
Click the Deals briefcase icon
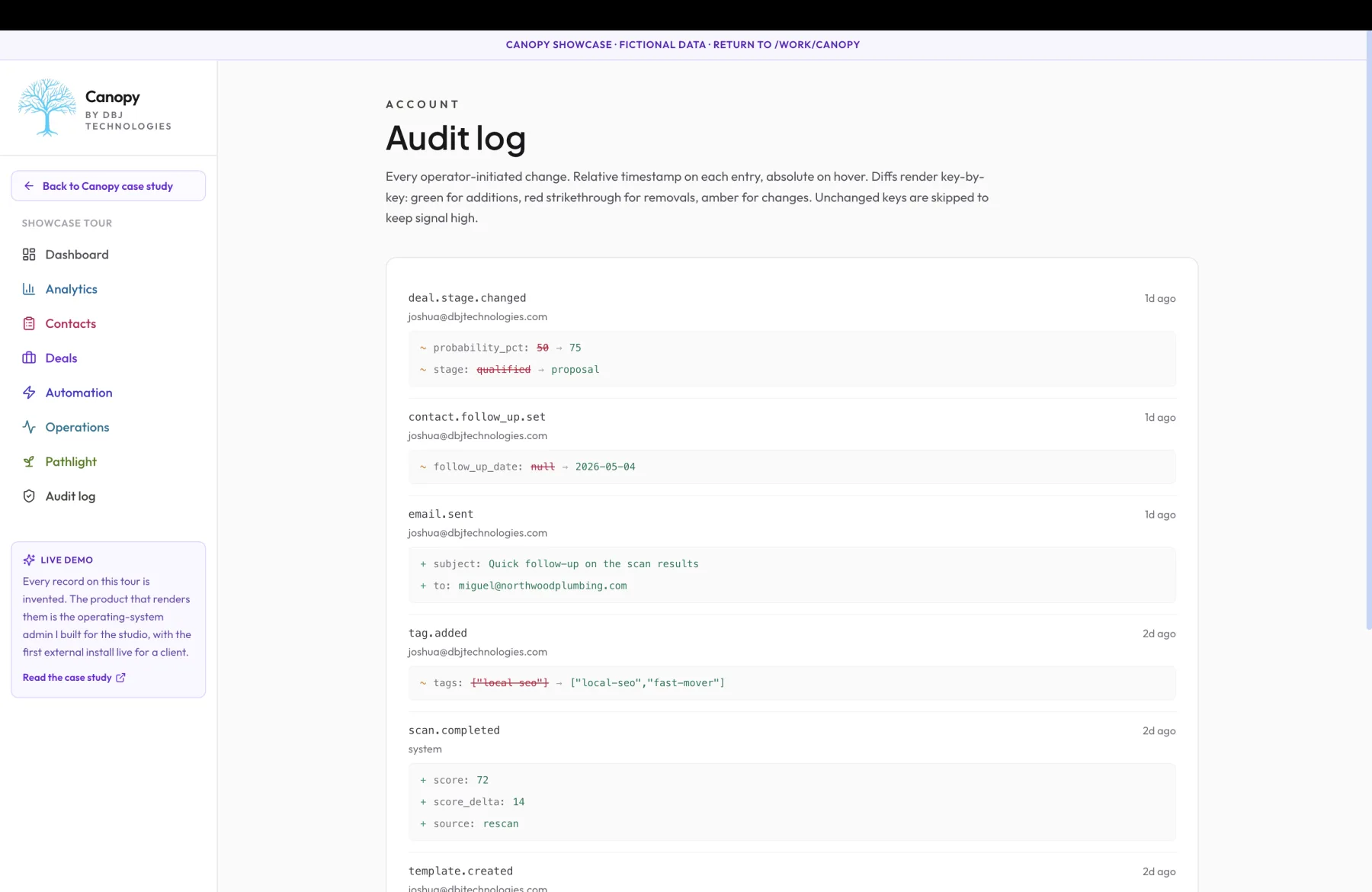(x=29, y=358)
